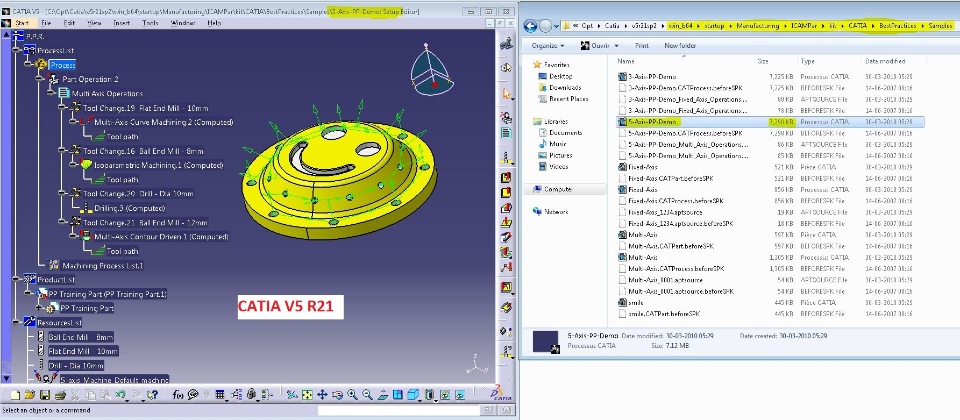This screenshot has height=420, width=960.
Task: Click New folder in Explorer toolbar
Action: coord(680,45)
